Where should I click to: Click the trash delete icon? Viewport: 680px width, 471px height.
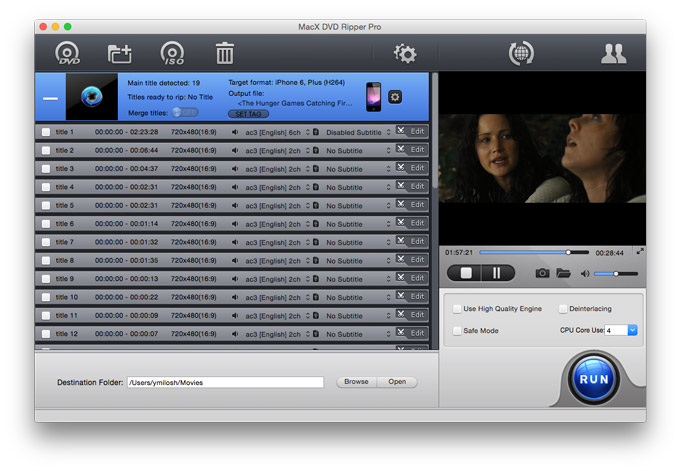(225, 54)
